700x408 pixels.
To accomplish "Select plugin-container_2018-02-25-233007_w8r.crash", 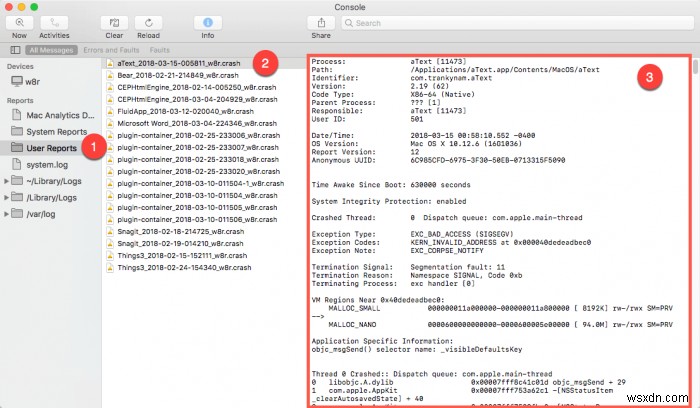I will click(198, 148).
